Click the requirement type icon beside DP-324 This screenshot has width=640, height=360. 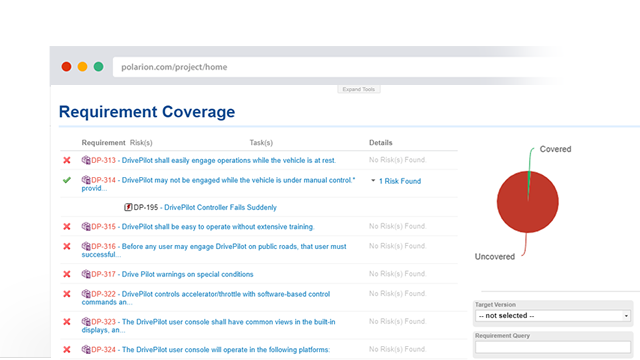86,349
